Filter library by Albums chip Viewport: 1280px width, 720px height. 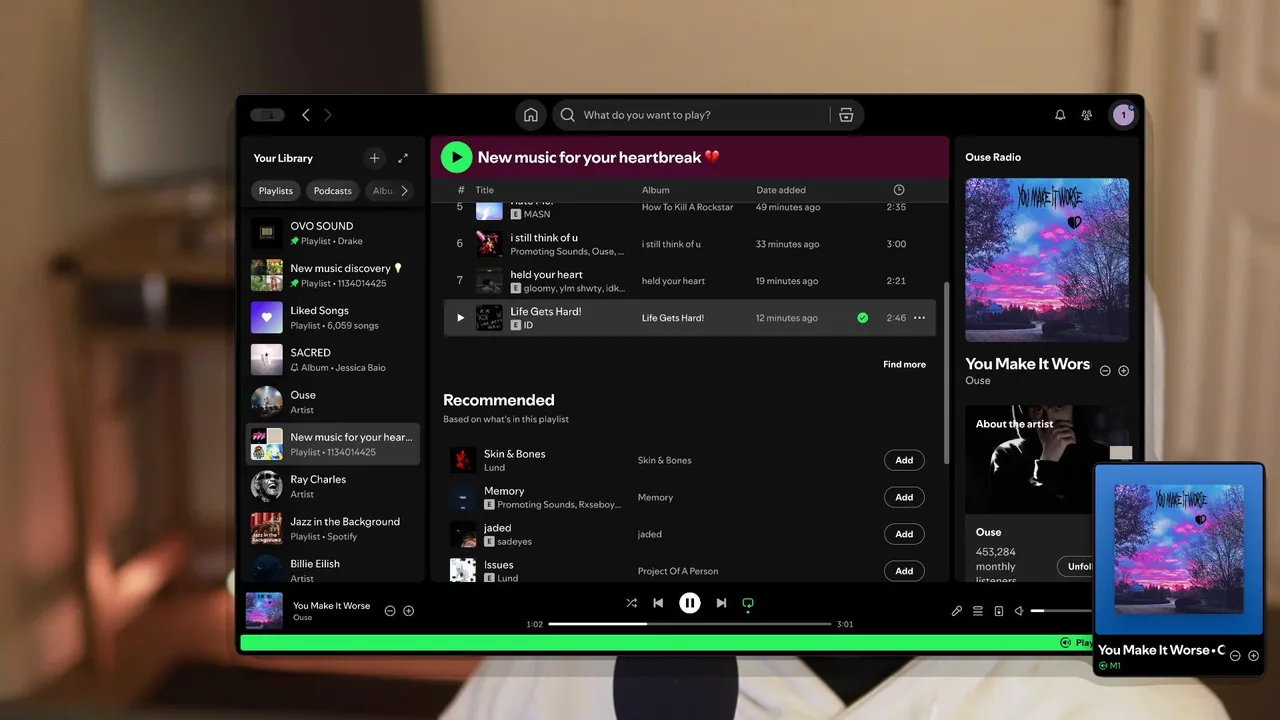[381, 191]
